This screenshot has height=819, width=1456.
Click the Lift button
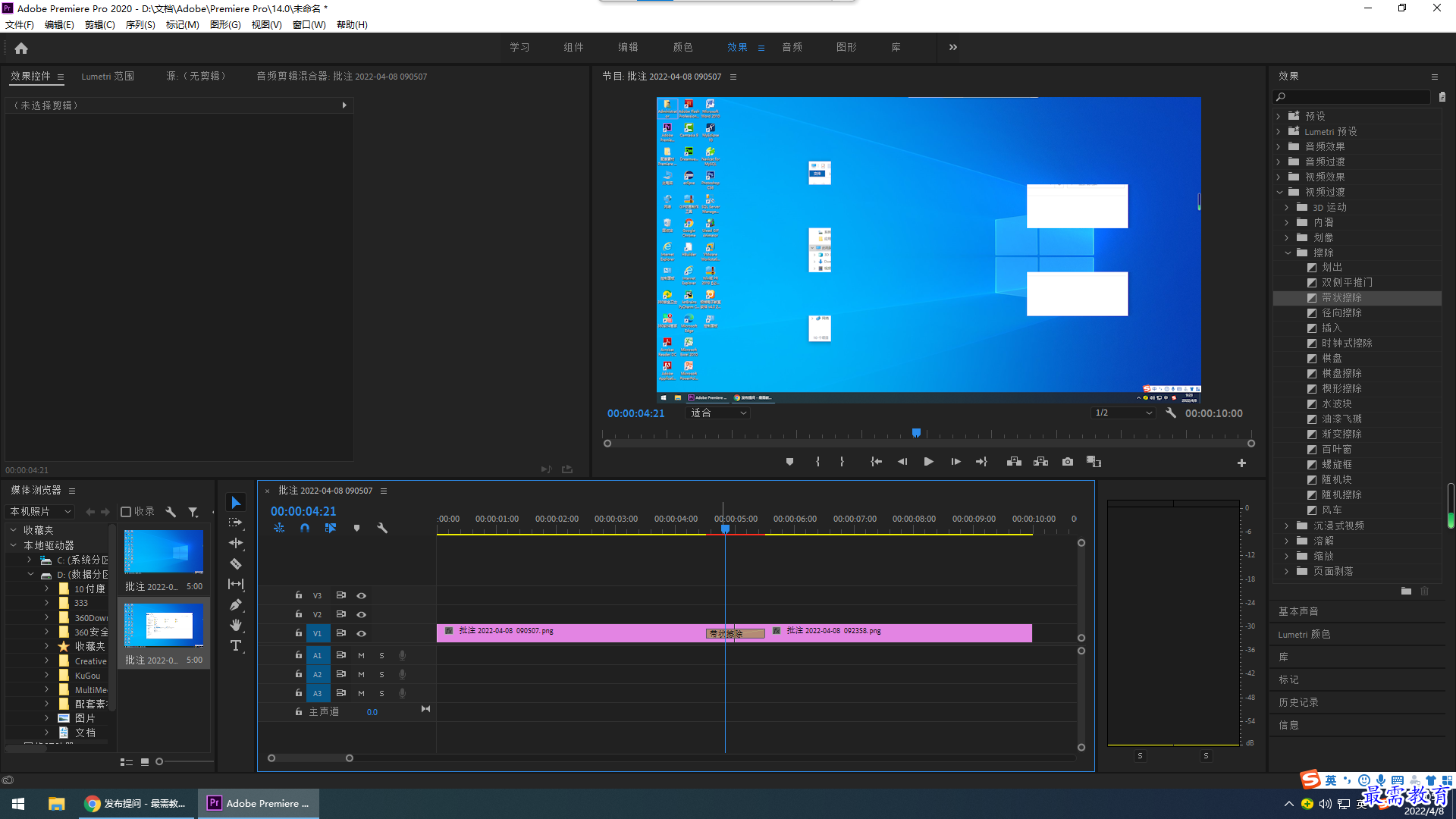pyautogui.click(x=1014, y=462)
